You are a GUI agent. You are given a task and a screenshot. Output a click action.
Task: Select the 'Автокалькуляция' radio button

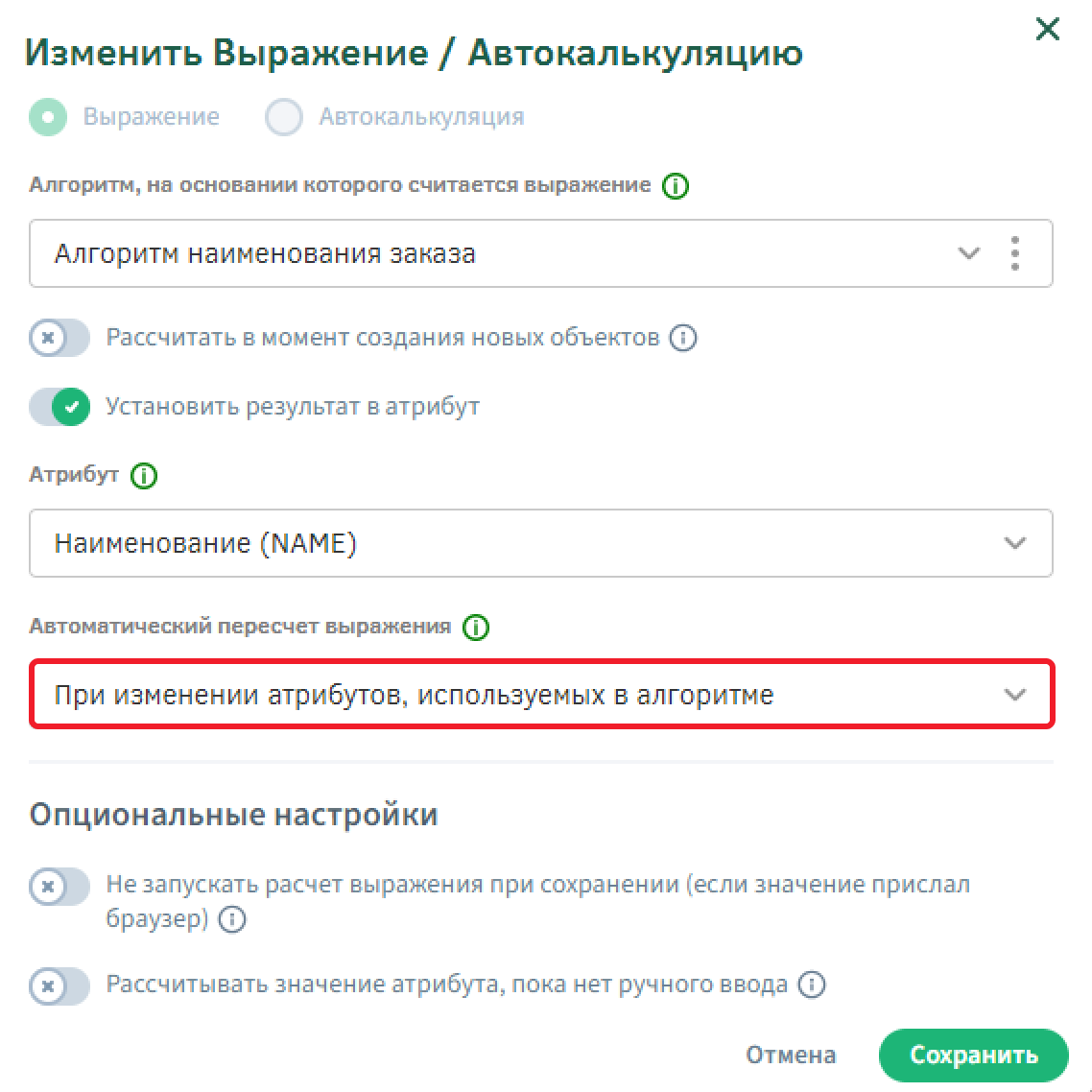click(x=284, y=117)
